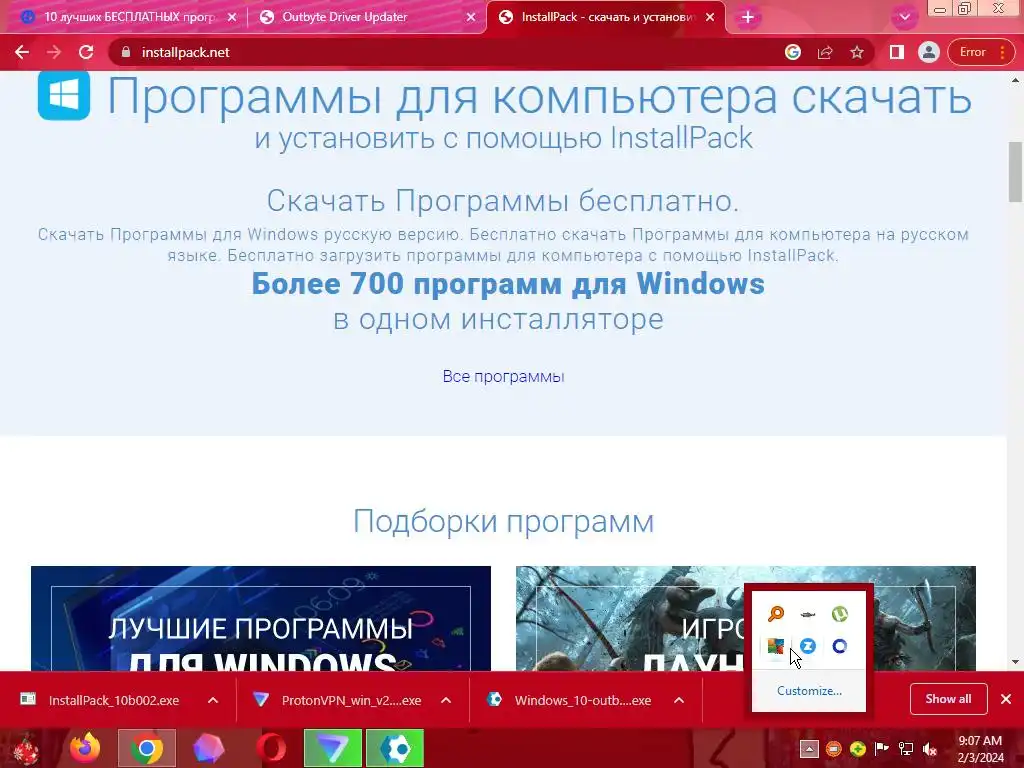
Task: Click the page vertical scrollbar thumb
Action: pos(1015,172)
